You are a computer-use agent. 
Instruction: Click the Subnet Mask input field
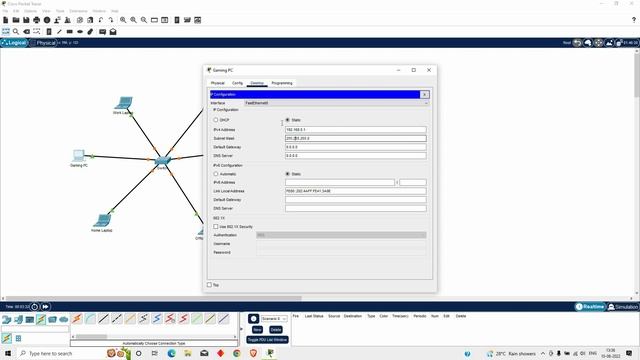pyautogui.click(x=356, y=138)
